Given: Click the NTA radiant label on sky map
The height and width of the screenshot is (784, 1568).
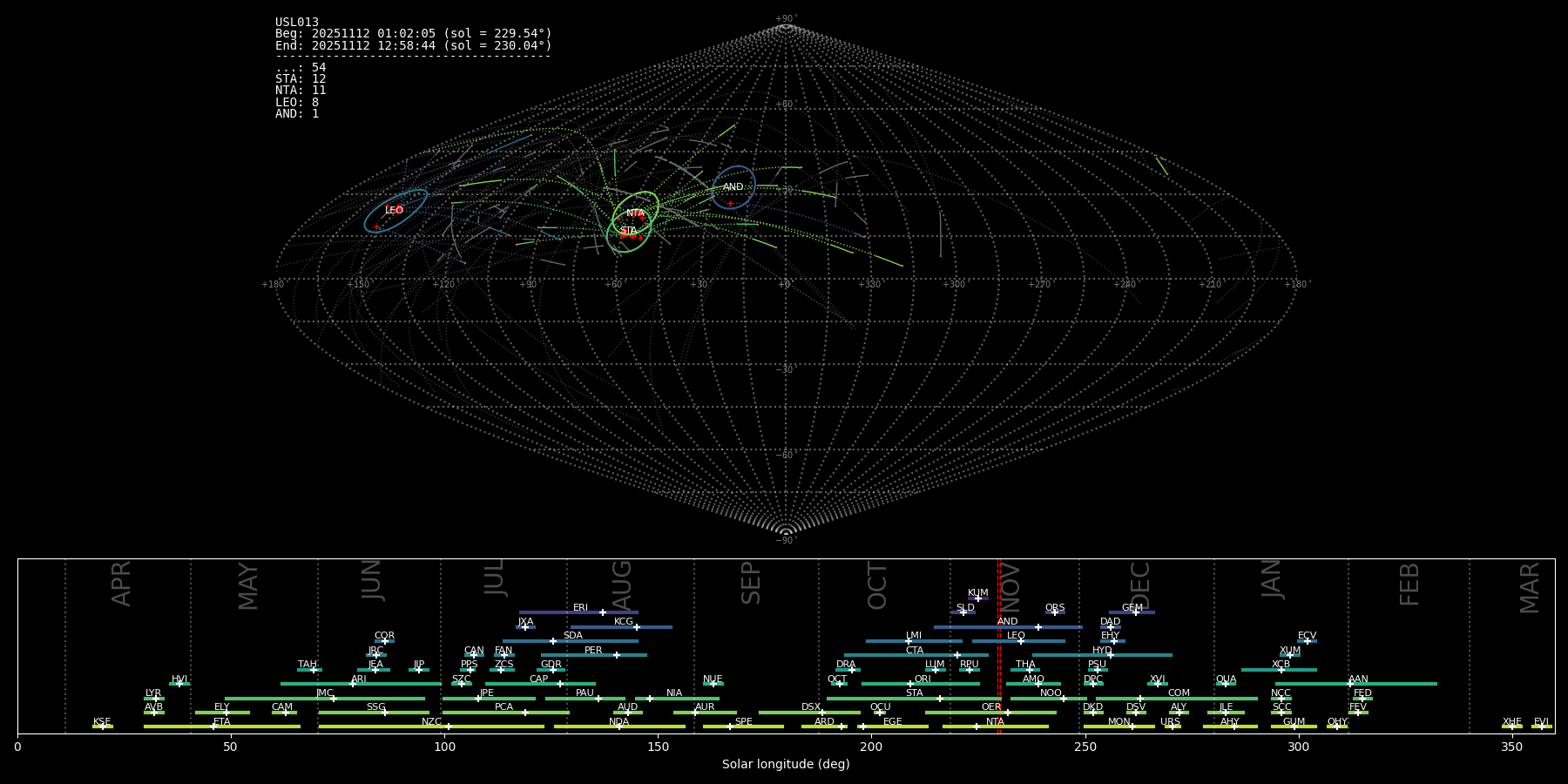Looking at the screenshot, I should click(x=635, y=213).
